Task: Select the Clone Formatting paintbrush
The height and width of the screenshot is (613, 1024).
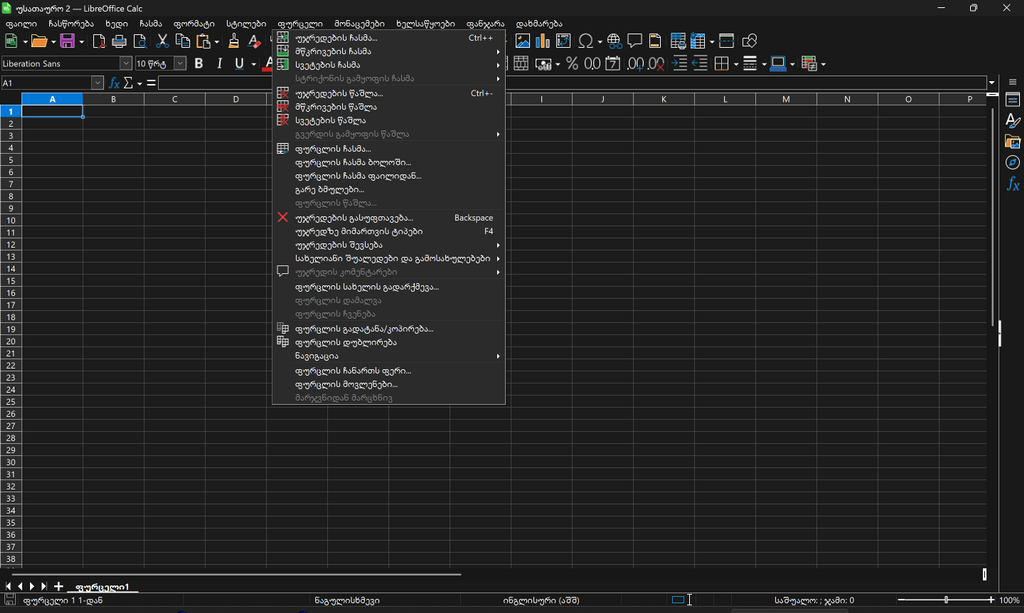Action: point(234,41)
